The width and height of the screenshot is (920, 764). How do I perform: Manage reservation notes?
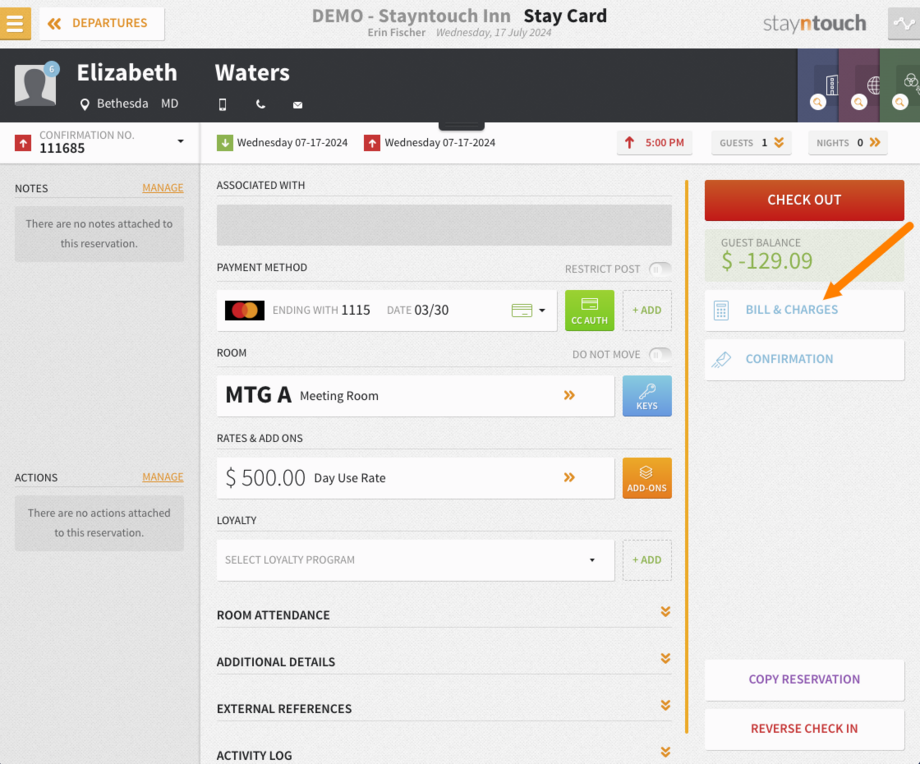[x=163, y=188]
